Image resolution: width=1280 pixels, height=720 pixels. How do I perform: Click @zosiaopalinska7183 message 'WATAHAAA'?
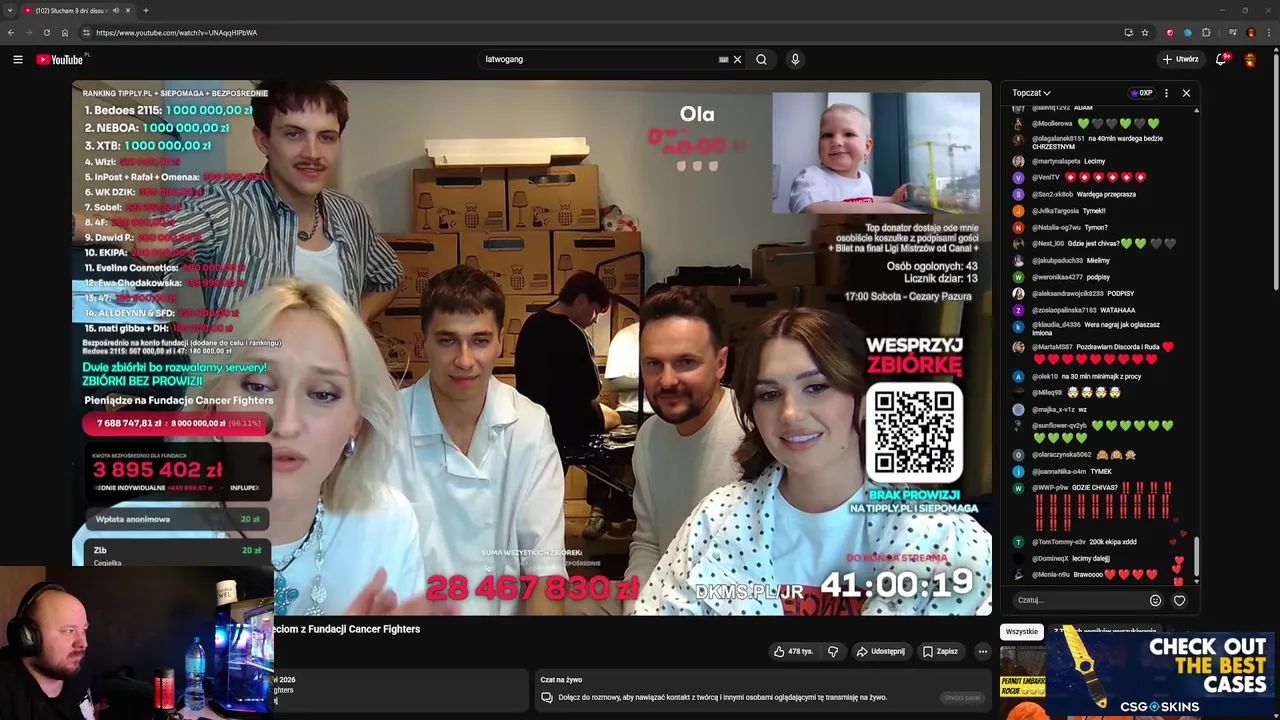coord(1118,310)
